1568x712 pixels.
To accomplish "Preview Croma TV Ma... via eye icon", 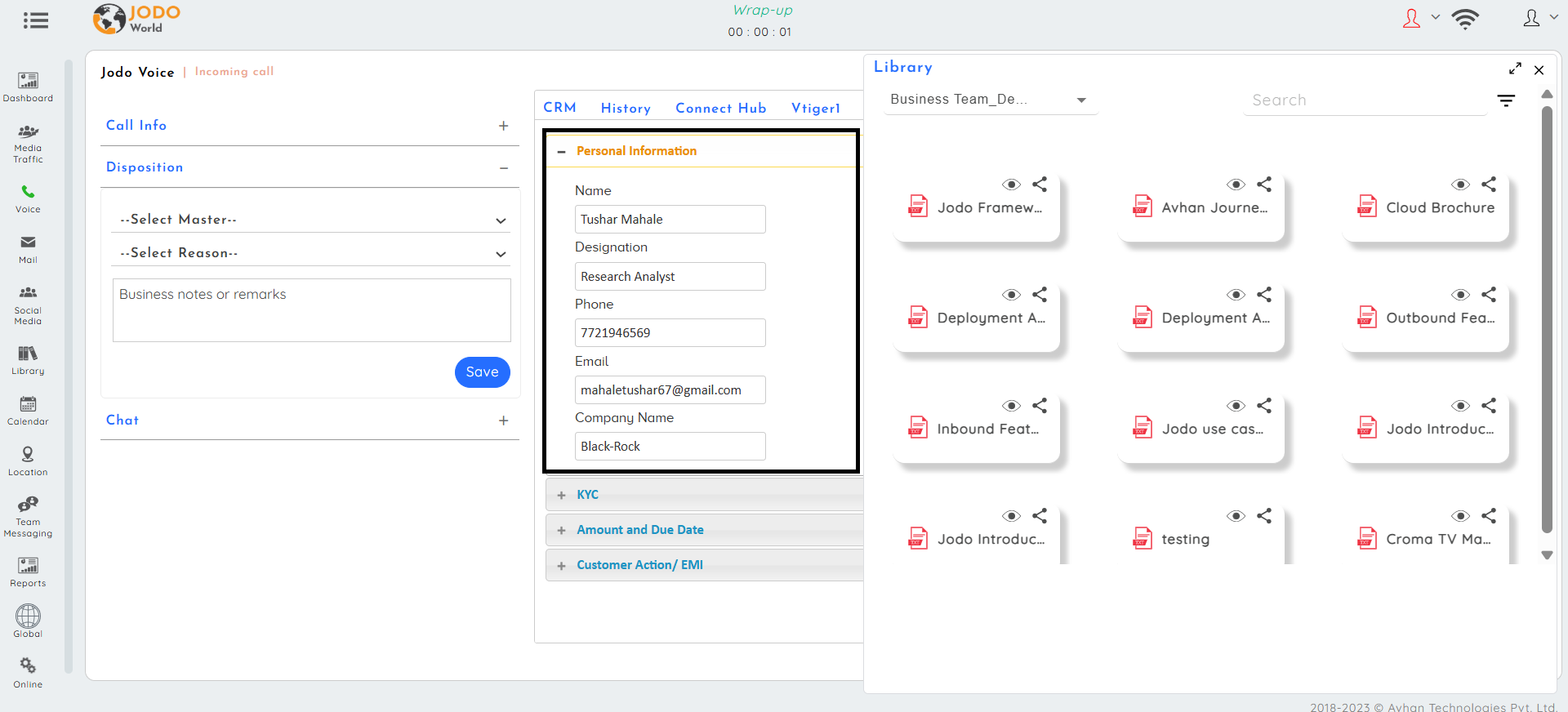I will (1461, 516).
